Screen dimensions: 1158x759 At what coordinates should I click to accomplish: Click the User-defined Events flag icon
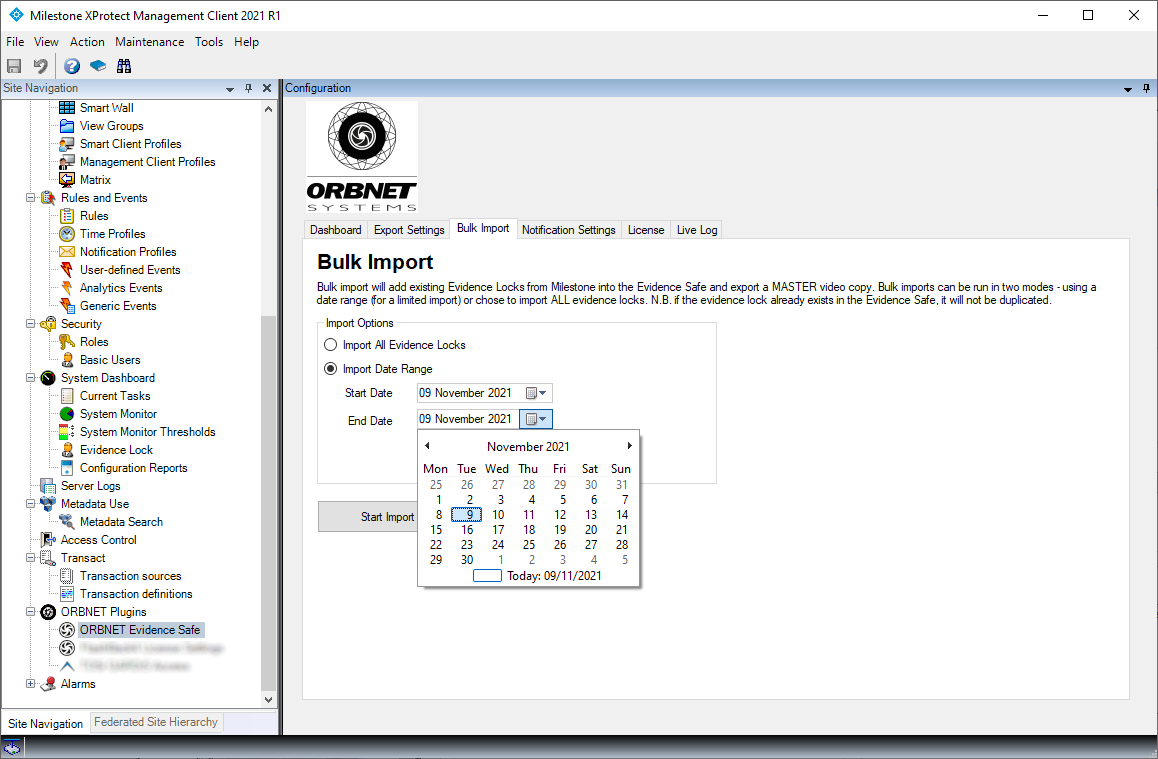pos(67,269)
